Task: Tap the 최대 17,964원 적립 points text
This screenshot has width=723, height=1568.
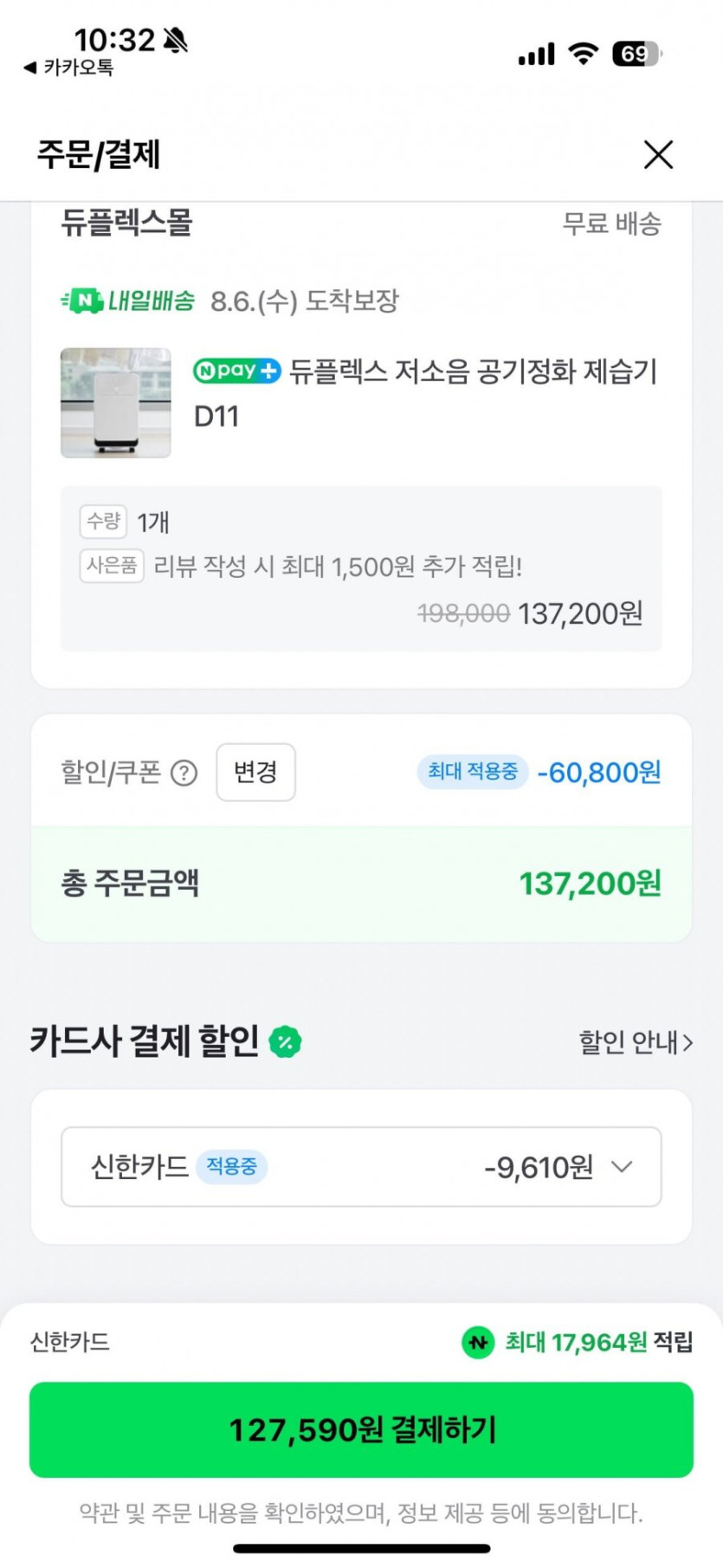Action: pos(598,1343)
